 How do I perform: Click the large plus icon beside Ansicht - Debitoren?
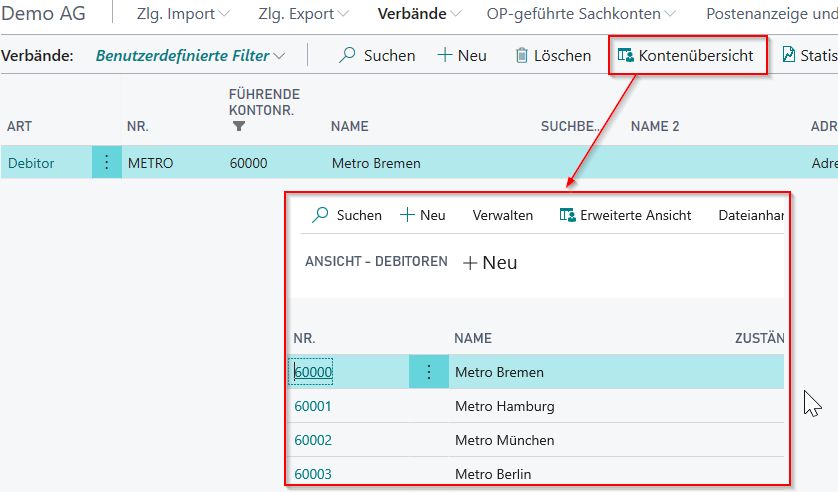point(470,263)
